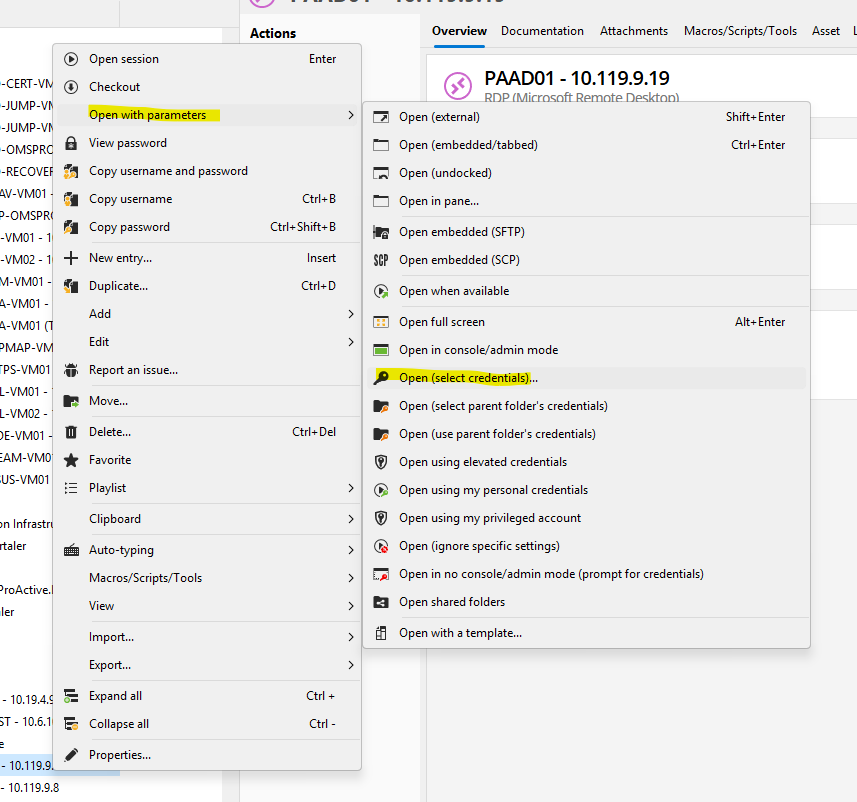
Task: Expand the Import submenu arrow
Action: (x=351, y=637)
